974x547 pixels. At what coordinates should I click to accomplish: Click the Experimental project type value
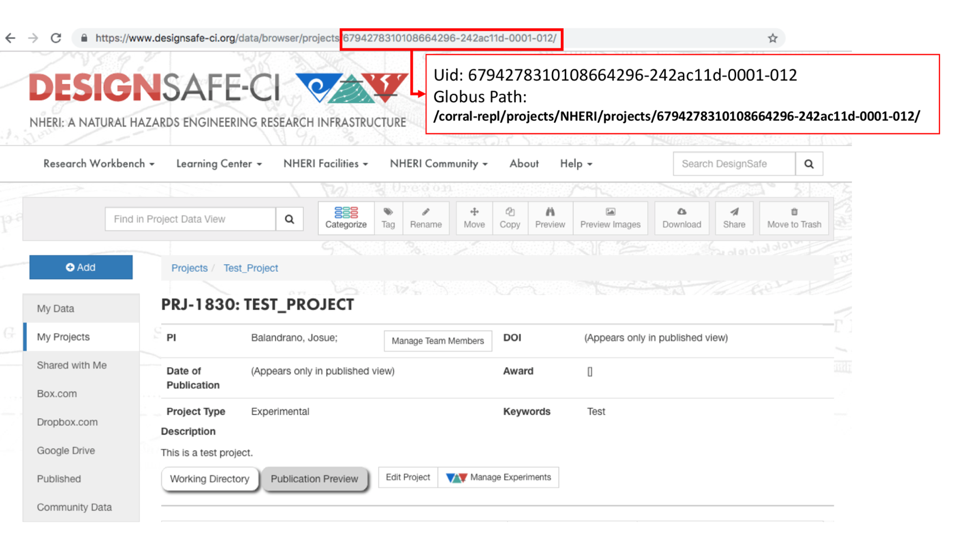280,412
